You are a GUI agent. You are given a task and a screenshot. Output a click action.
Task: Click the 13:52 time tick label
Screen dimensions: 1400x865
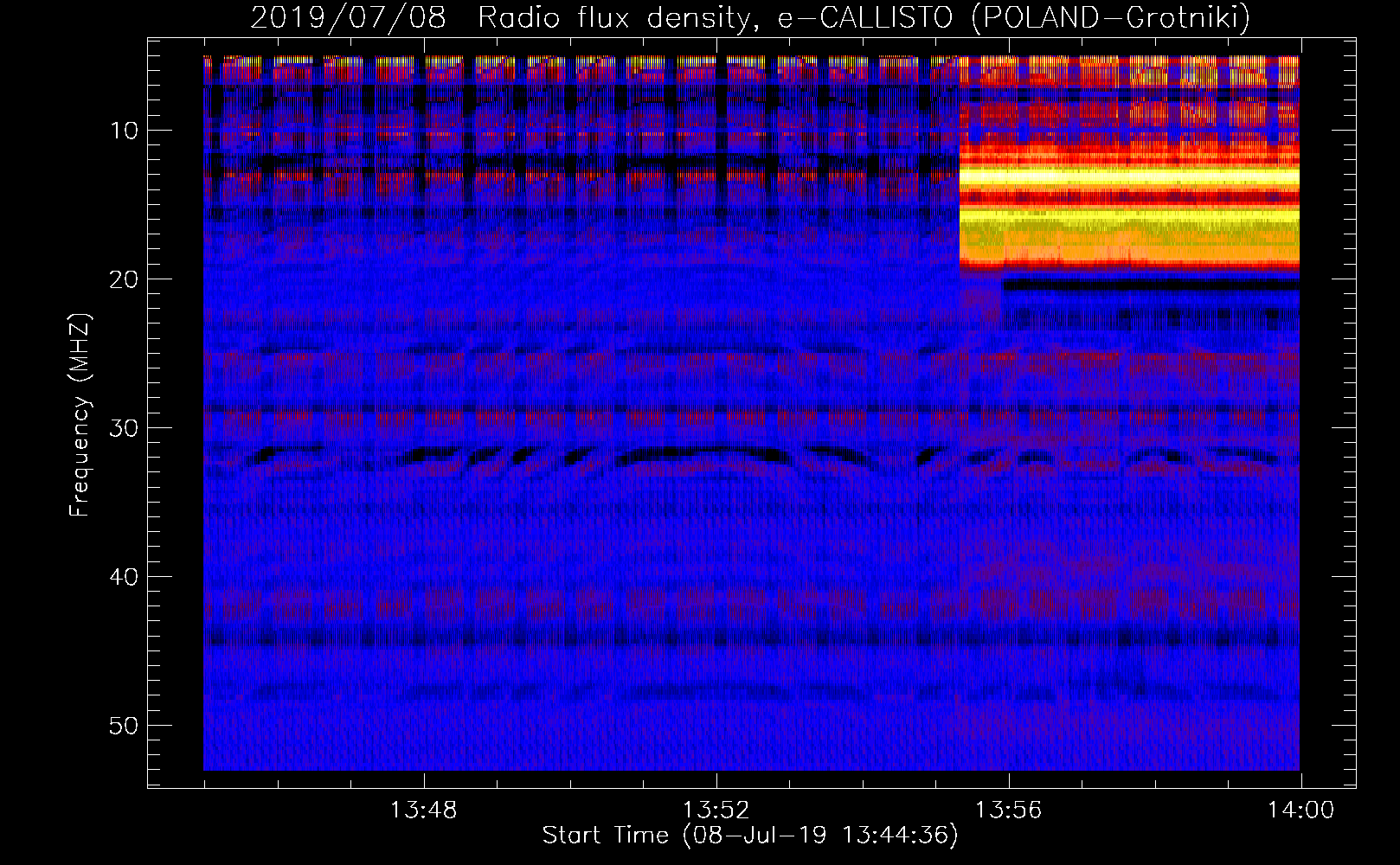pos(716,811)
